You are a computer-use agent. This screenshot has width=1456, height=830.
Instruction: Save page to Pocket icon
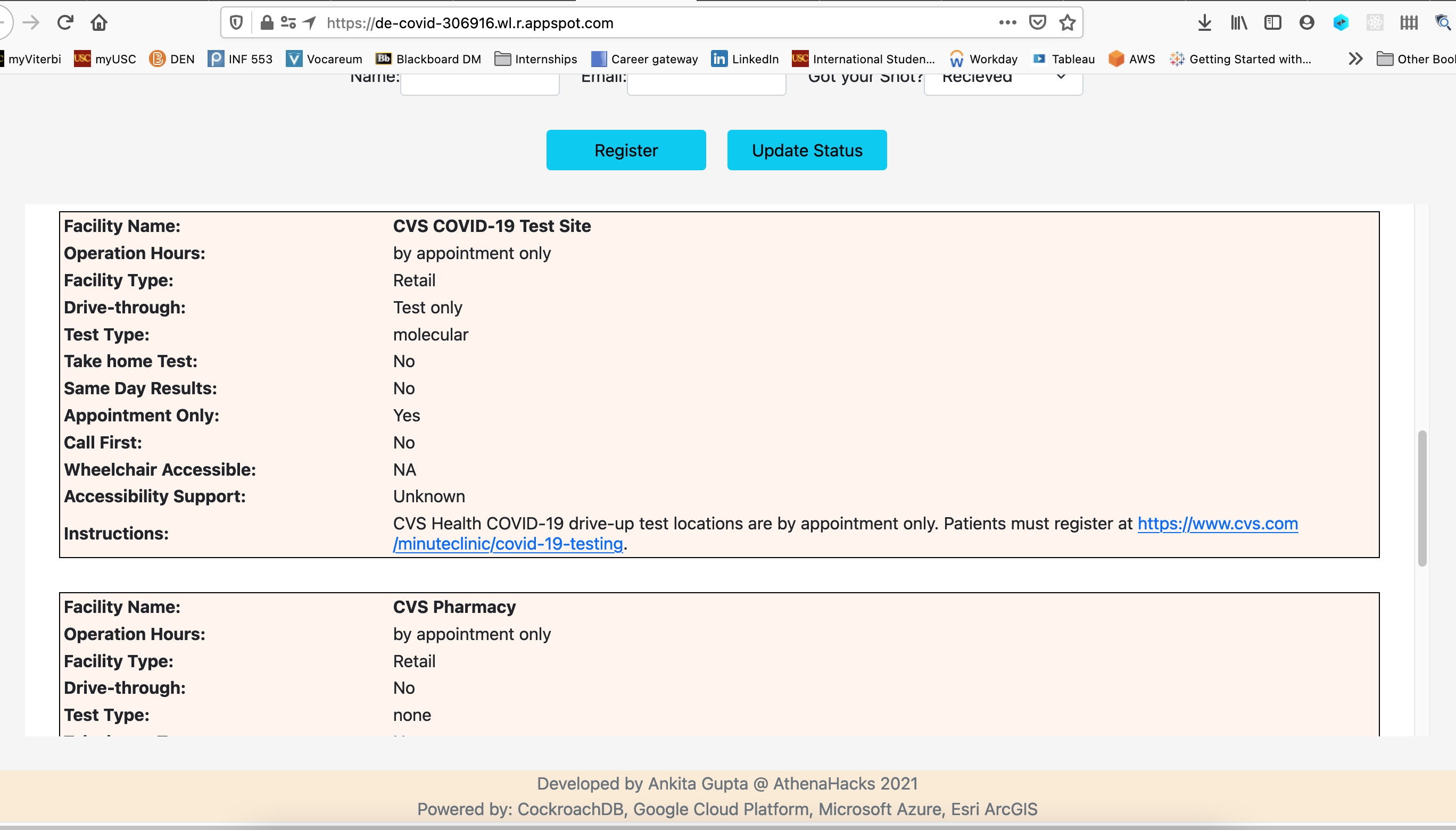[x=1037, y=23]
